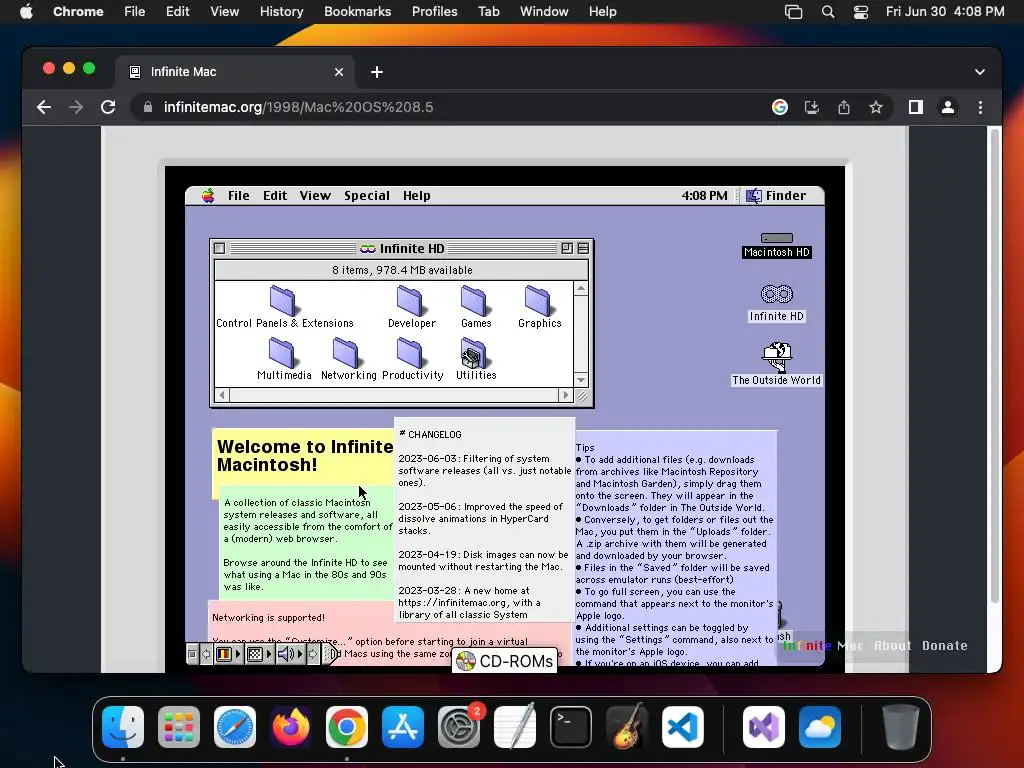Open the Trash in the Dock
1024x768 pixels.
click(901, 726)
